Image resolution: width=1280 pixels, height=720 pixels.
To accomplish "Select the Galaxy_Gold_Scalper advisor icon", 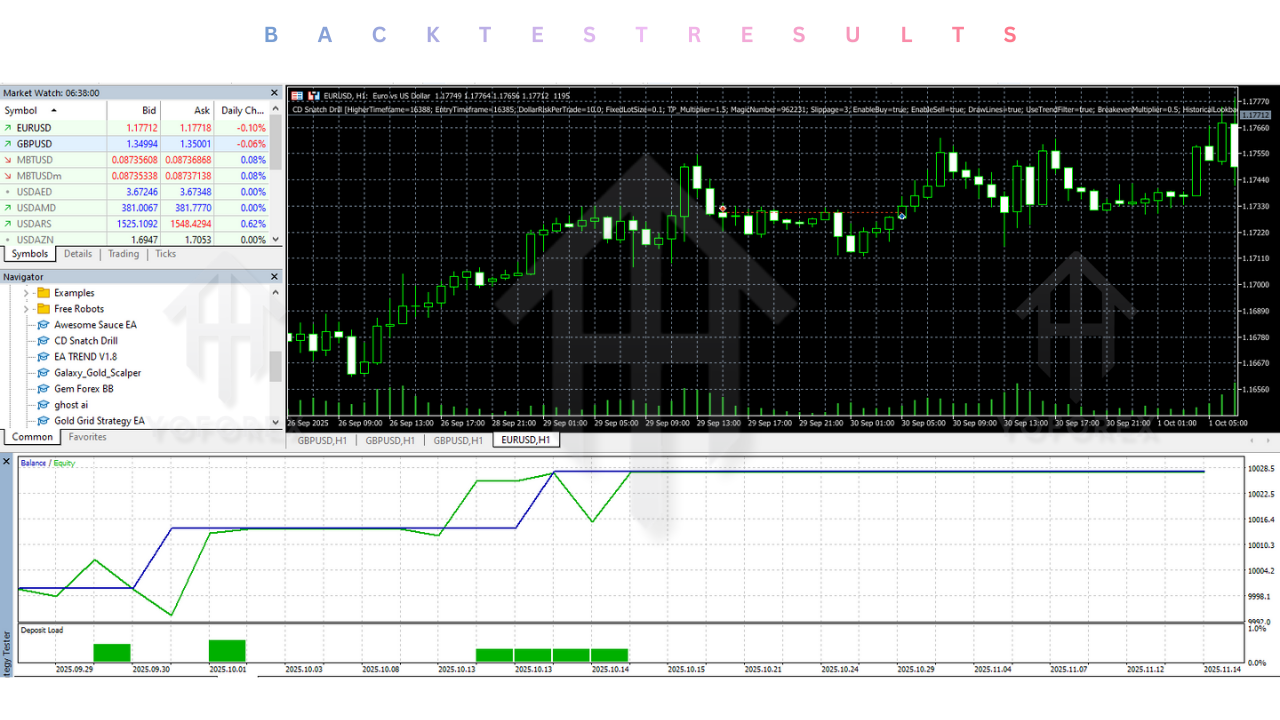I will coord(43,373).
